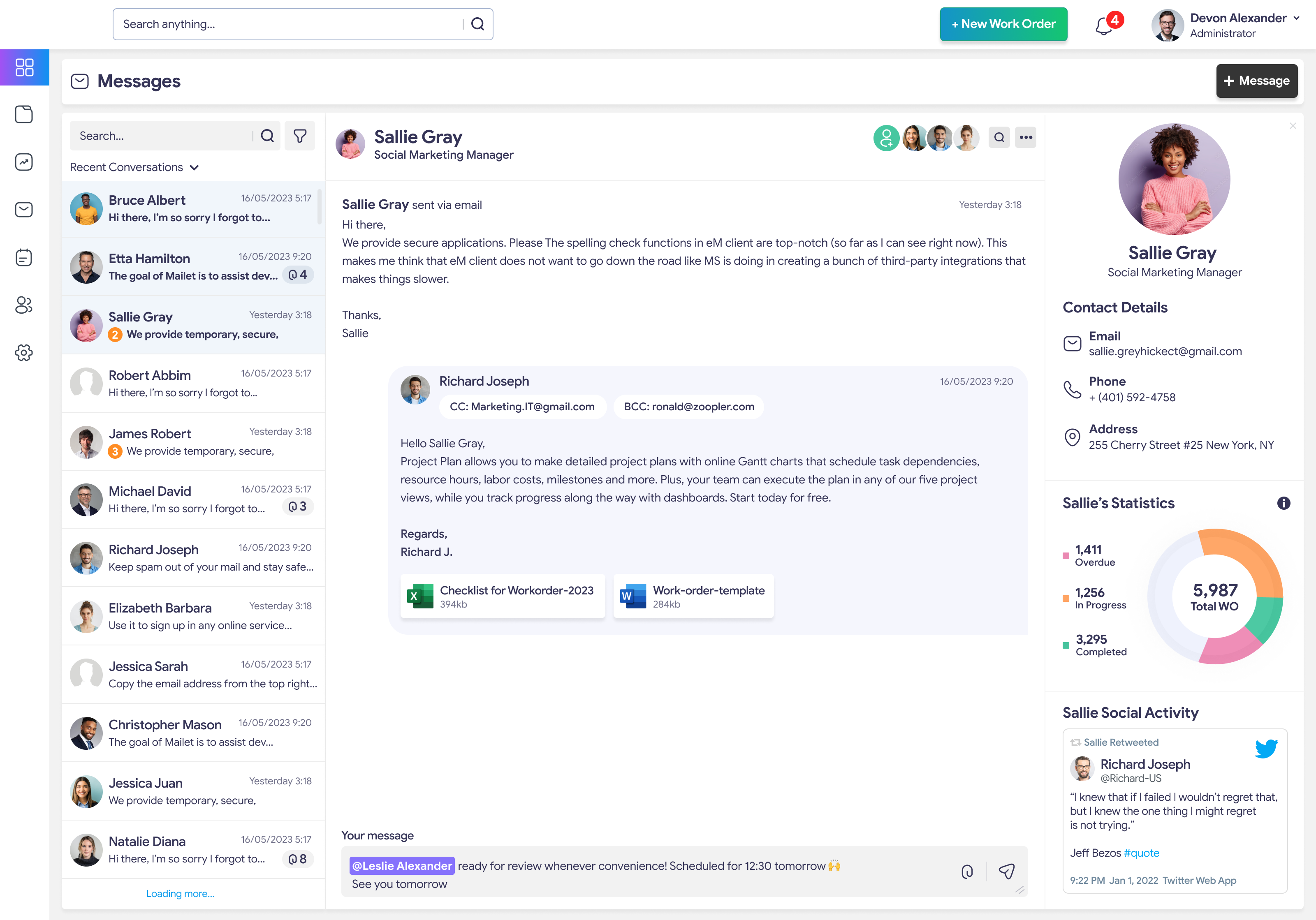Open three-dots menu in conversation header
Image resolution: width=1316 pixels, height=920 pixels.
point(1025,137)
